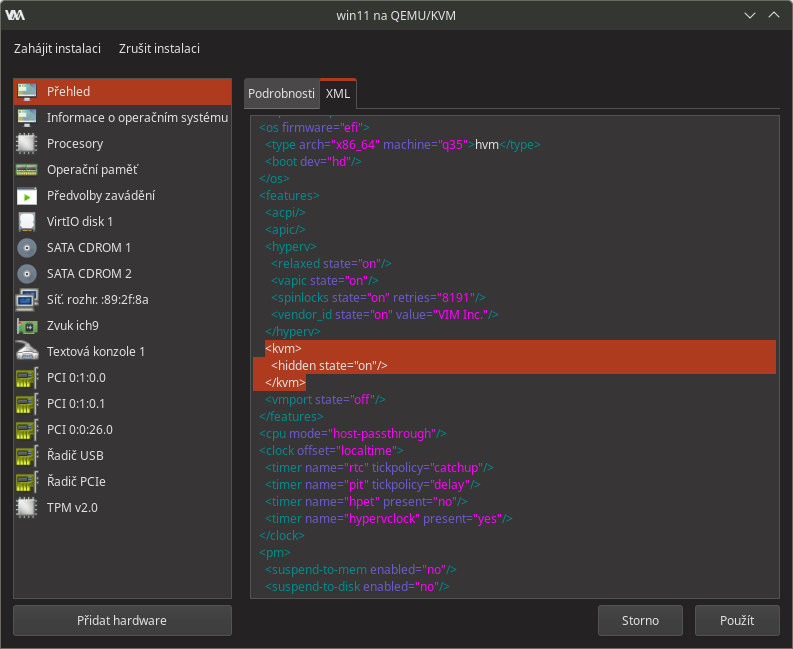This screenshot has height=649, width=793.
Task: Click the spinlocks retries="8191" line
Action: coord(378,298)
